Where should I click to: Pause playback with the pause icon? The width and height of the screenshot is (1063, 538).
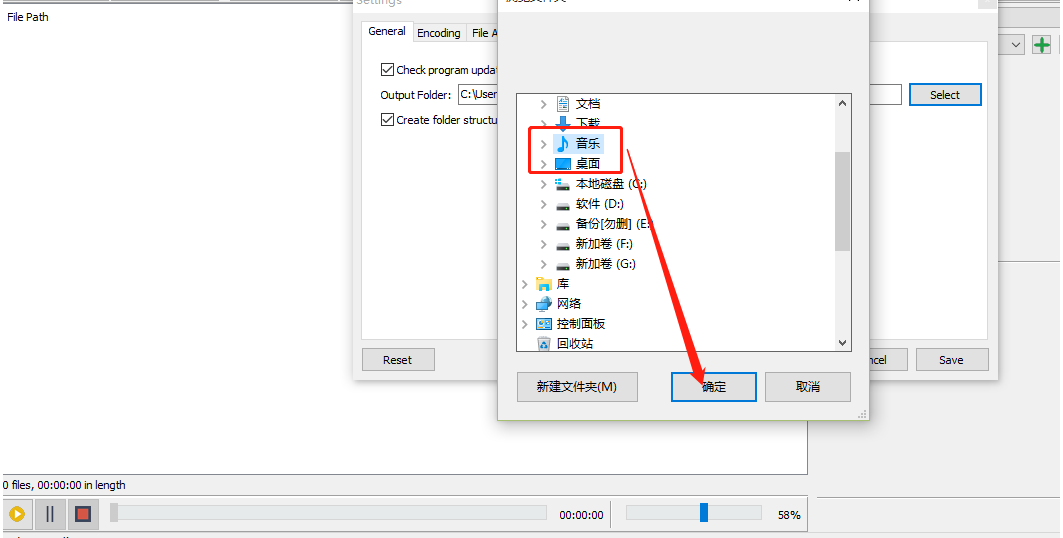click(x=49, y=514)
